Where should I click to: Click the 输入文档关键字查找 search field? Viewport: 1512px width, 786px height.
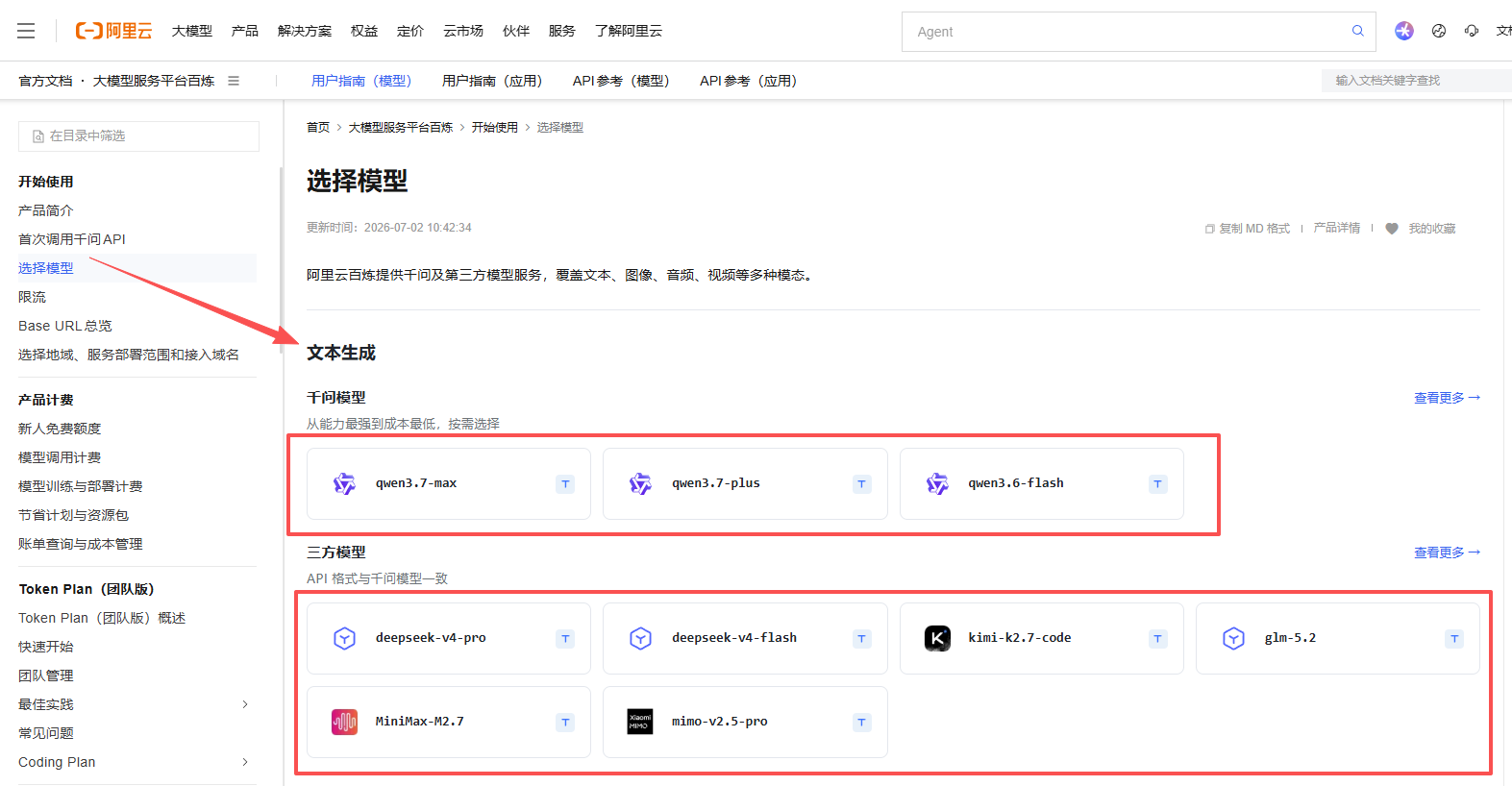[x=1417, y=81]
